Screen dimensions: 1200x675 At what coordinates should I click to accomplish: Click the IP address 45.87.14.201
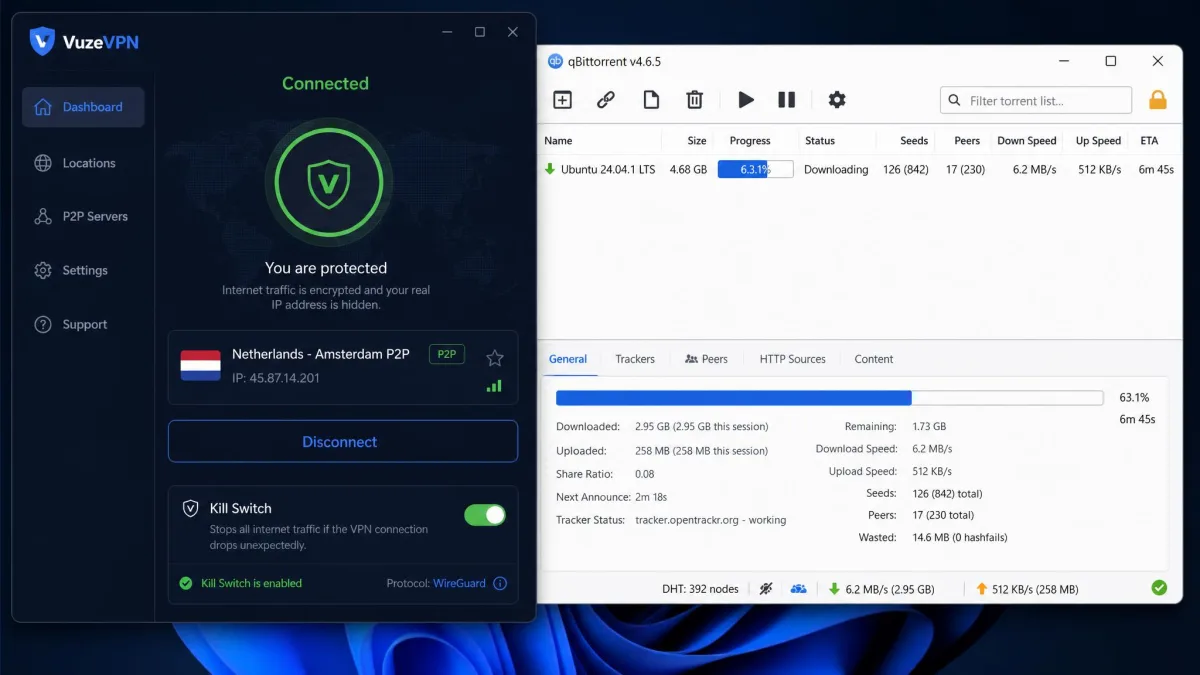[x=276, y=378]
